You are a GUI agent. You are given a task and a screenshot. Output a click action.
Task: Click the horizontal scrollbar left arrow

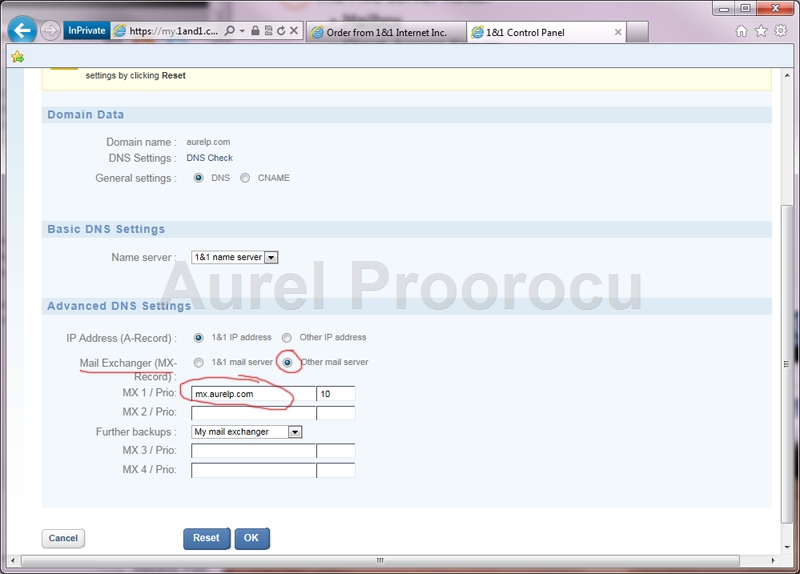tap(13, 560)
